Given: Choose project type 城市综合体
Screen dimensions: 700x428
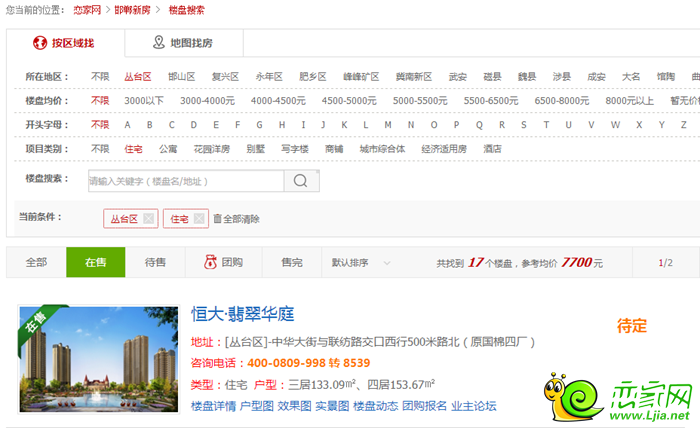Looking at the screenshot, I should [x=382, y=149].
